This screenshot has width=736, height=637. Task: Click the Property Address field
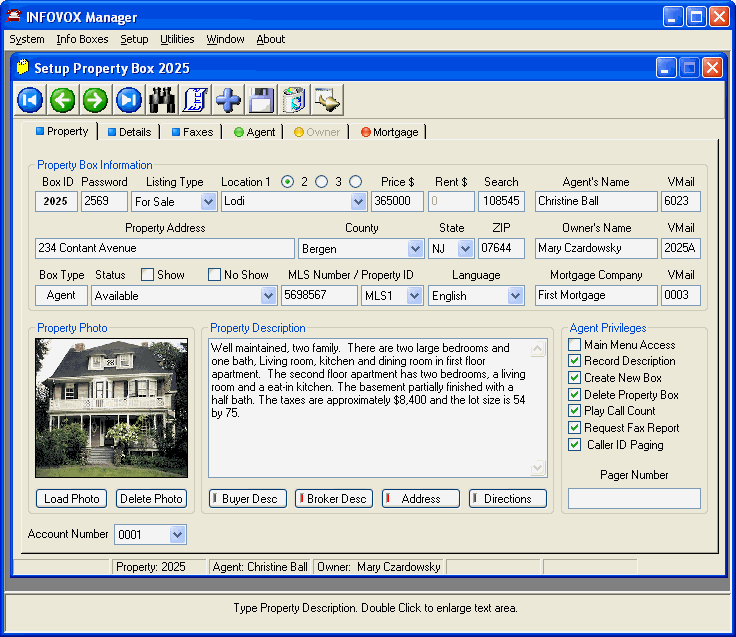point(165,248)
